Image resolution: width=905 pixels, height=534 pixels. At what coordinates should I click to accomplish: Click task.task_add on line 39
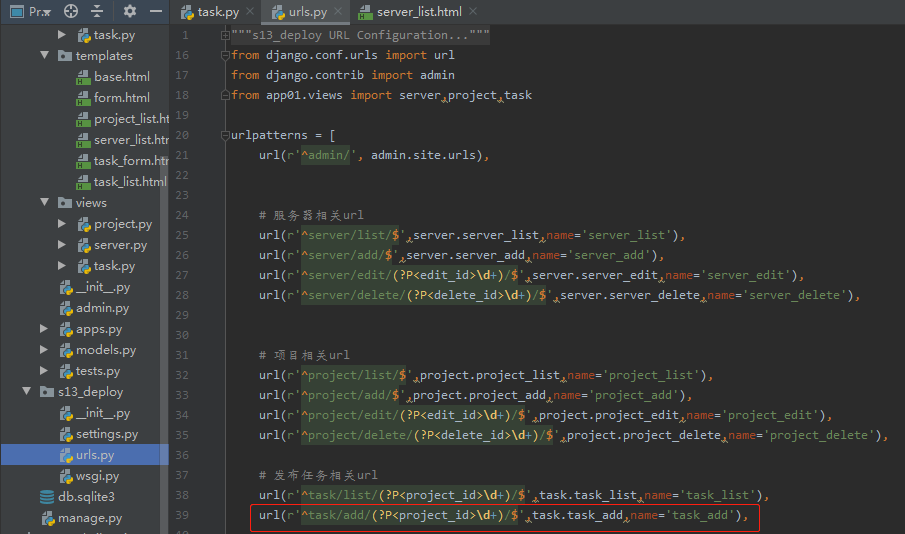pyautogui.click(x=578, y=515)
